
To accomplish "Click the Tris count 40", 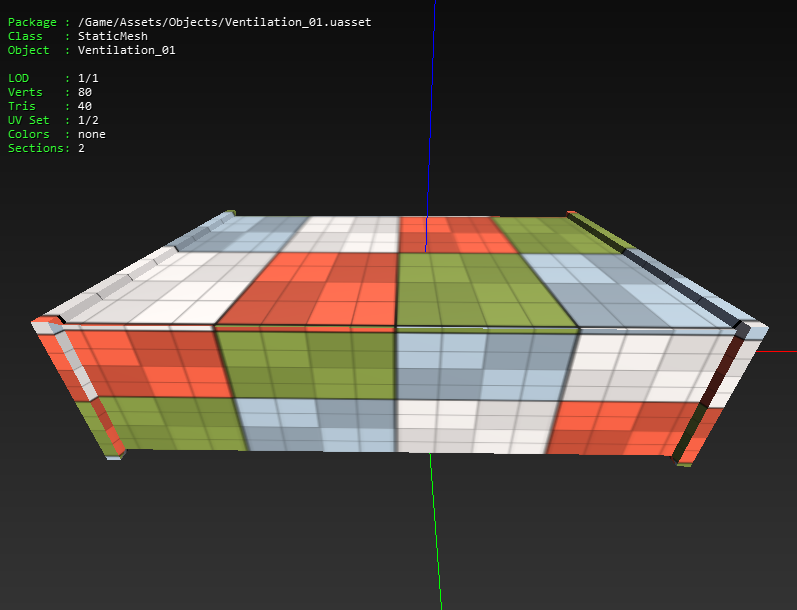I will click(85, 106).
